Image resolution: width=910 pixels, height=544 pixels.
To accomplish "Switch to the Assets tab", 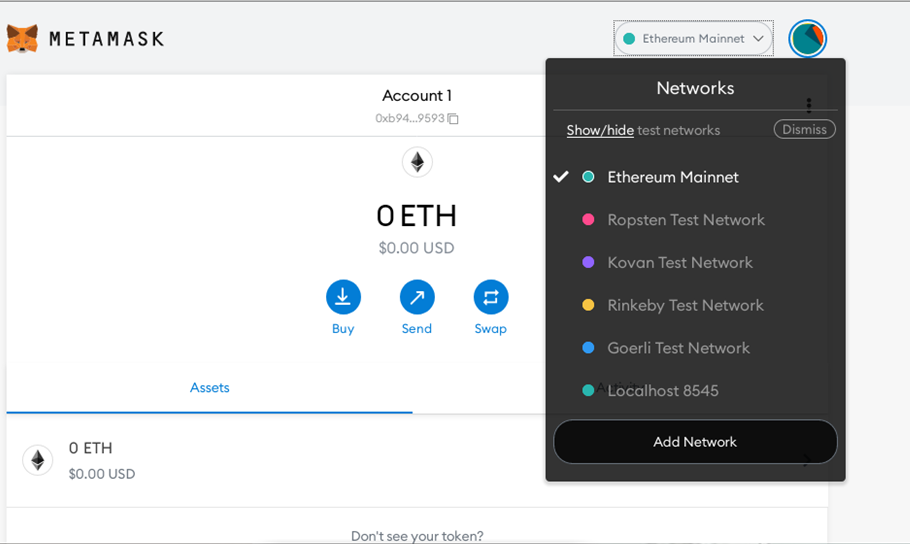I will [210, 387].
